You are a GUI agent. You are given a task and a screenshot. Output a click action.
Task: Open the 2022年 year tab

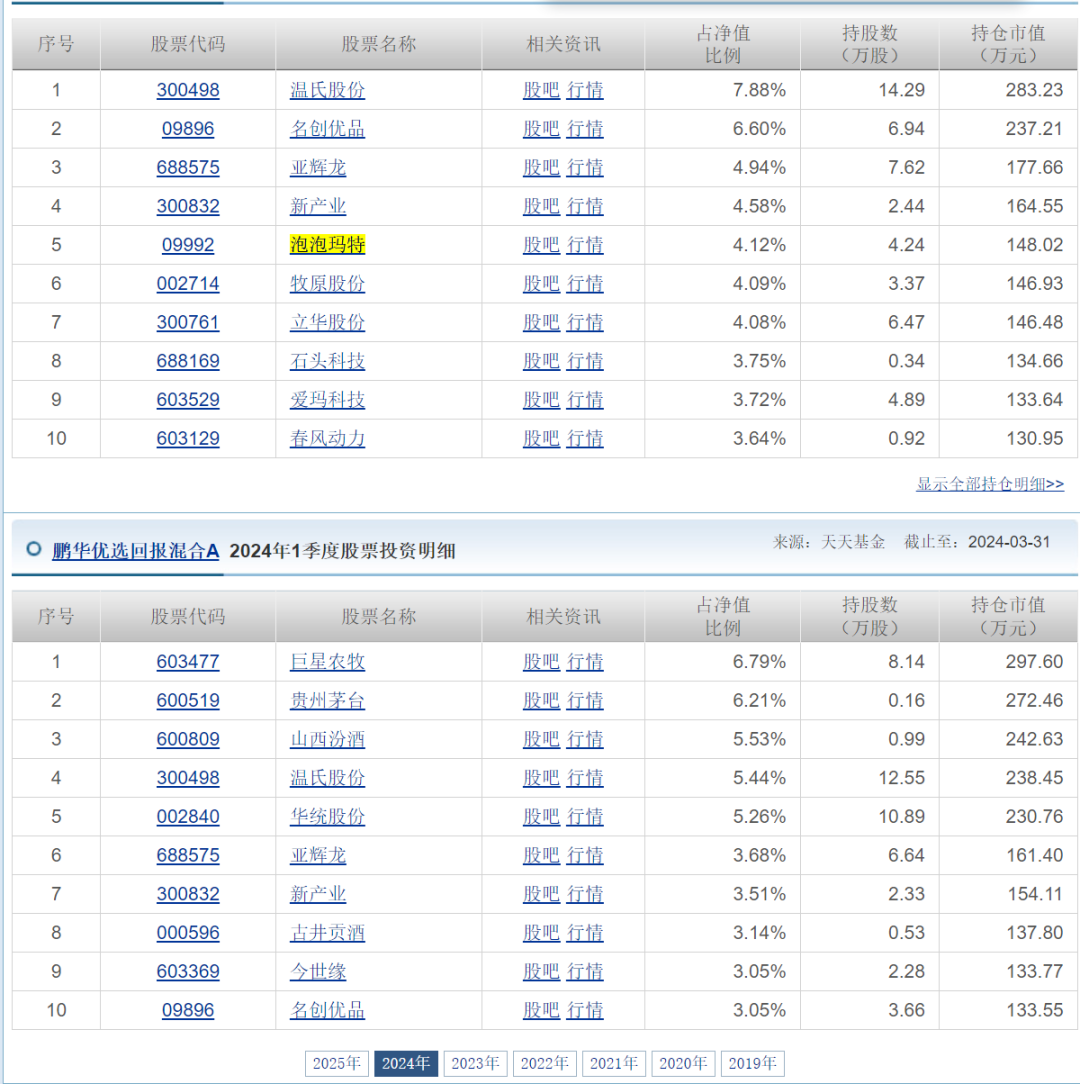tap(544, 1063)
